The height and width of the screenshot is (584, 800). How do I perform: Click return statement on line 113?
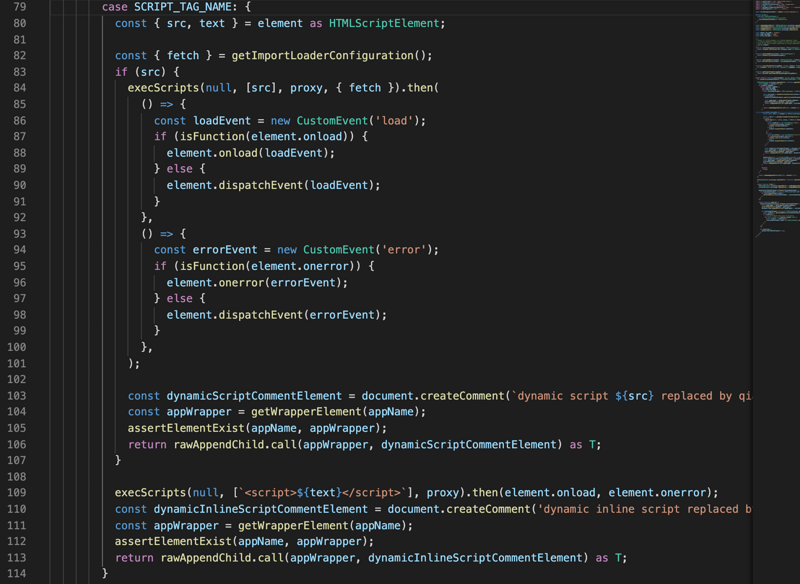point(371,558)
